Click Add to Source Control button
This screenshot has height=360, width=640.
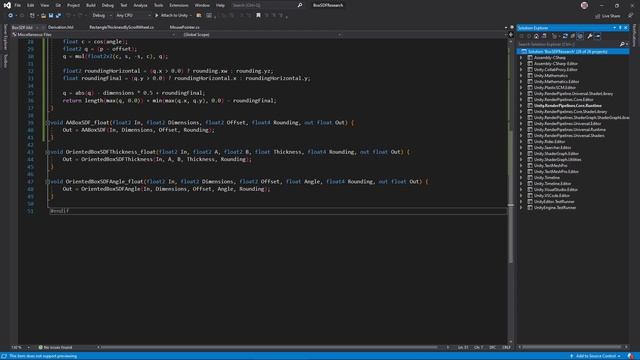coord(596,356)
